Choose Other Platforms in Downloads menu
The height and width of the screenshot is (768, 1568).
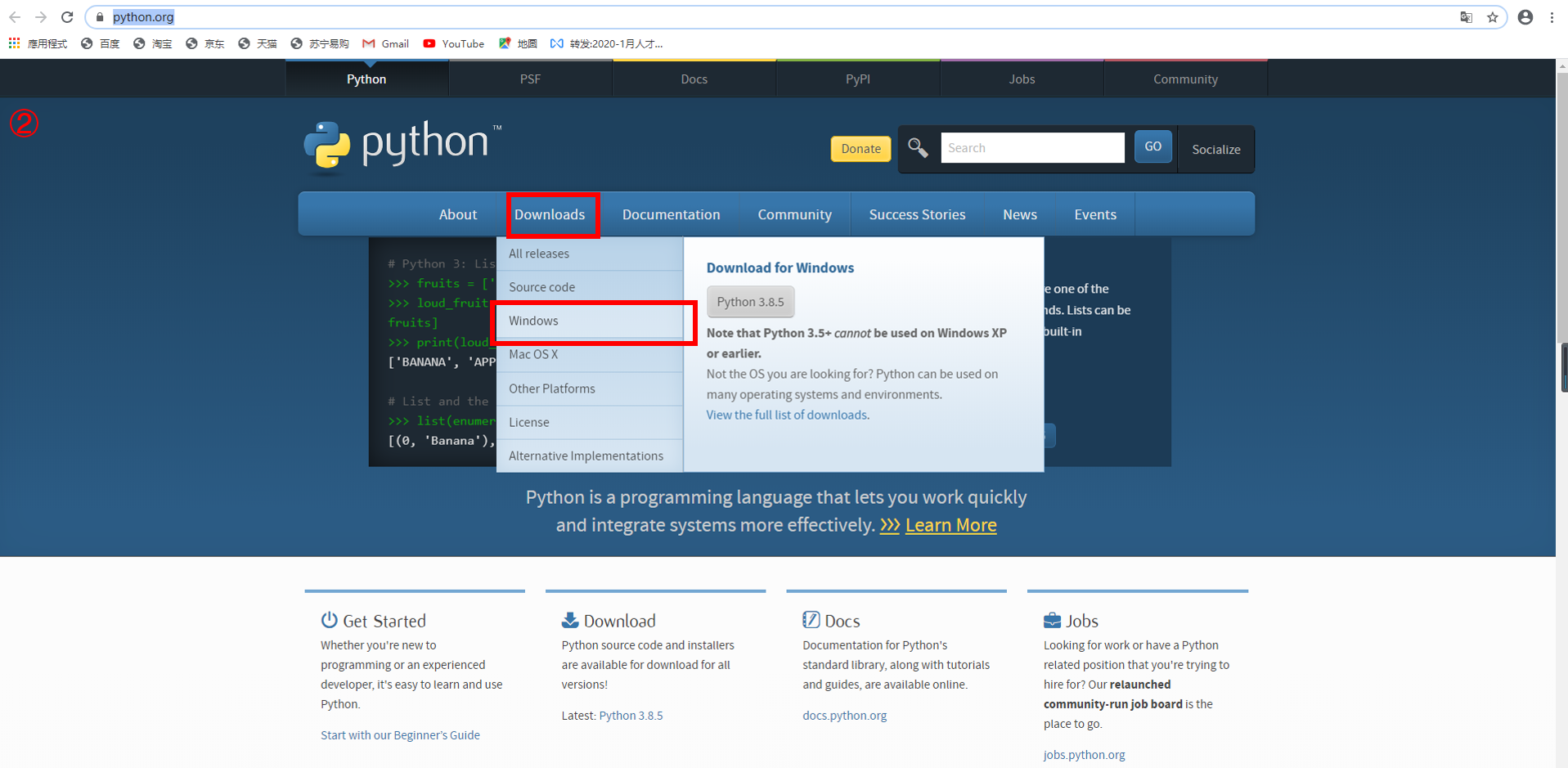(x=590, y=388)
